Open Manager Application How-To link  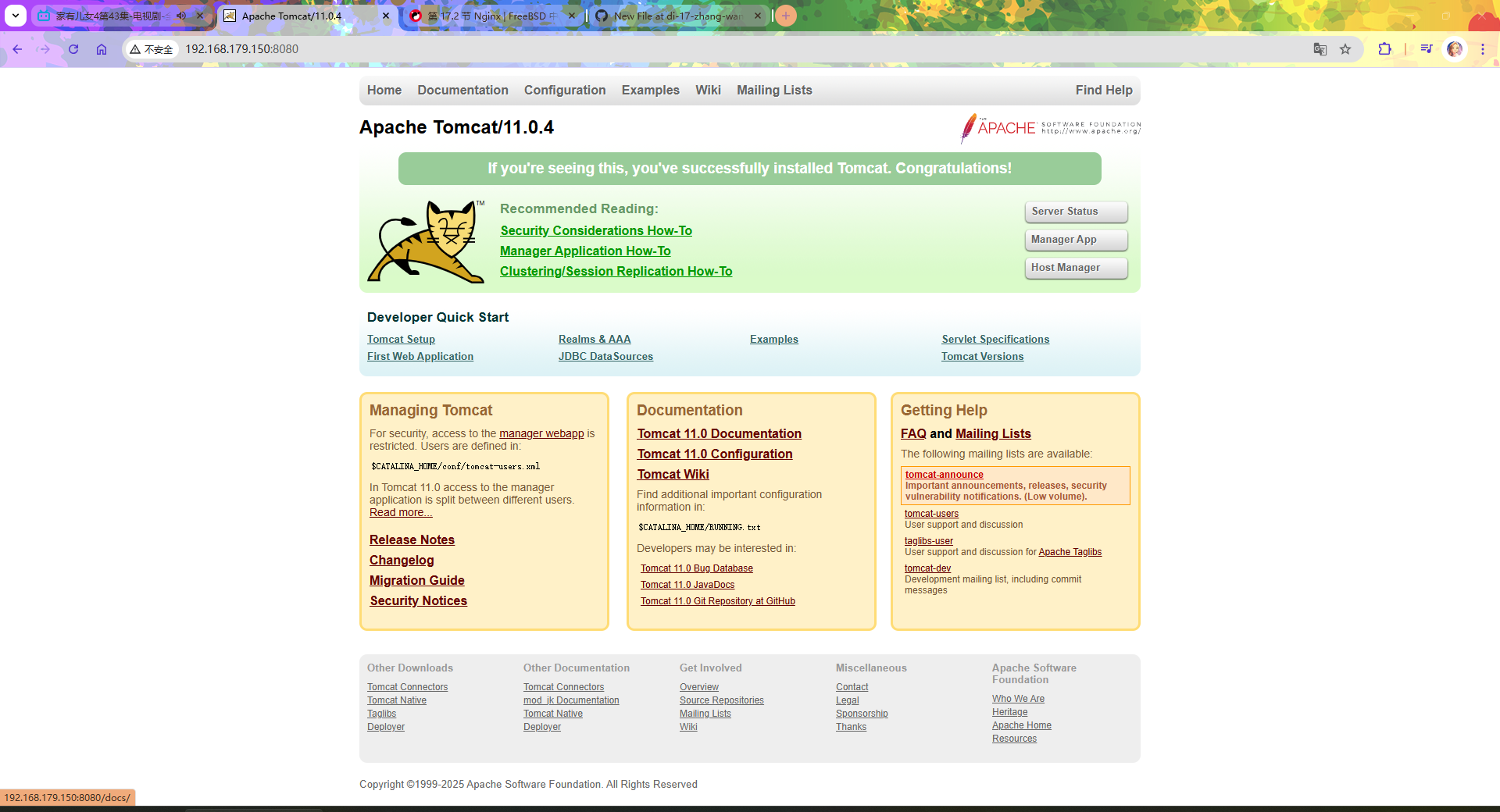point(585,251)
